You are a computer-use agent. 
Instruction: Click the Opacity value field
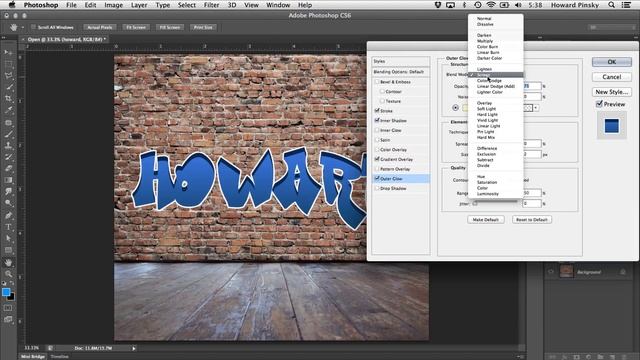pos(533,86)
